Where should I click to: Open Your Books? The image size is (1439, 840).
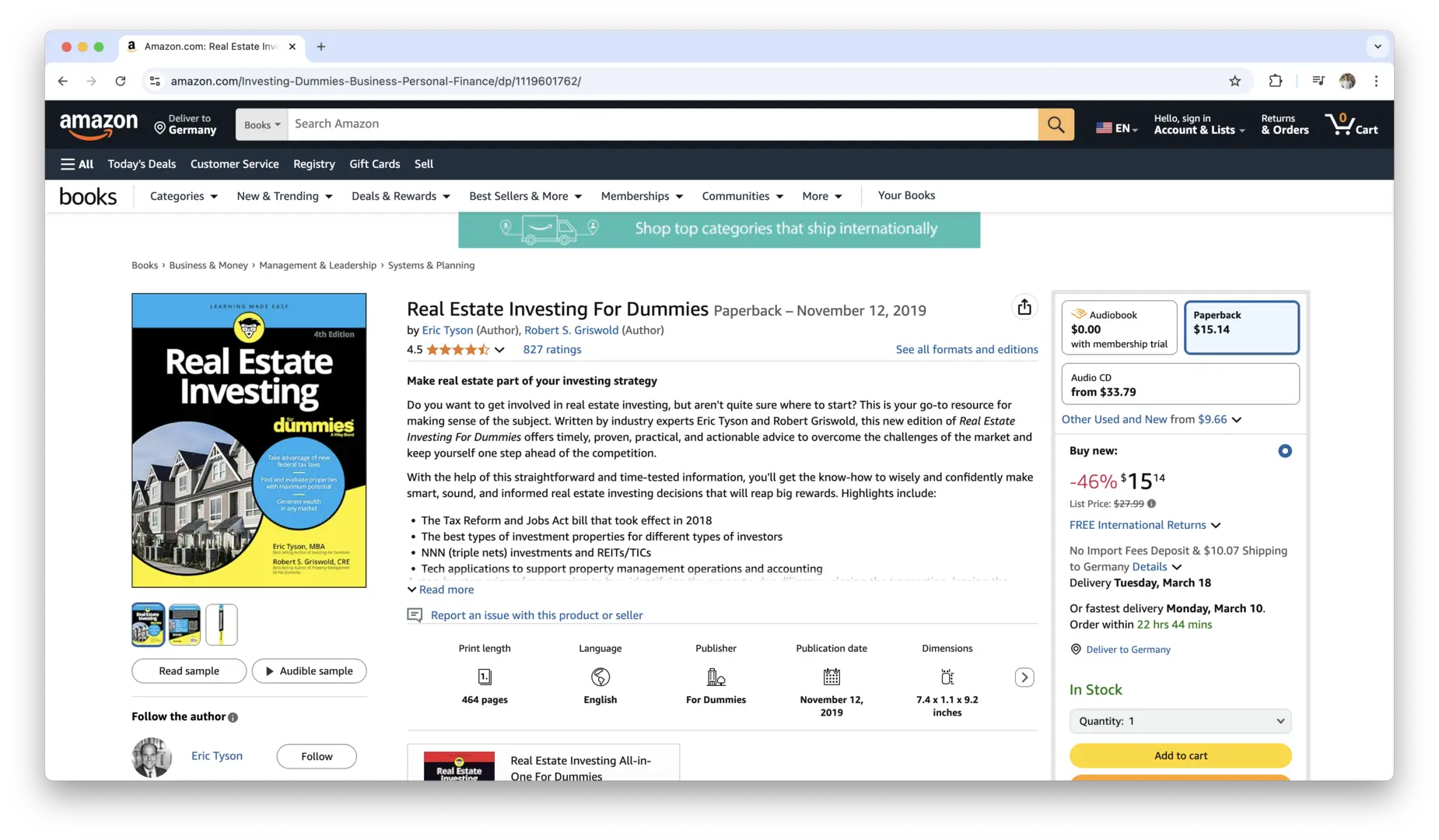906,195
